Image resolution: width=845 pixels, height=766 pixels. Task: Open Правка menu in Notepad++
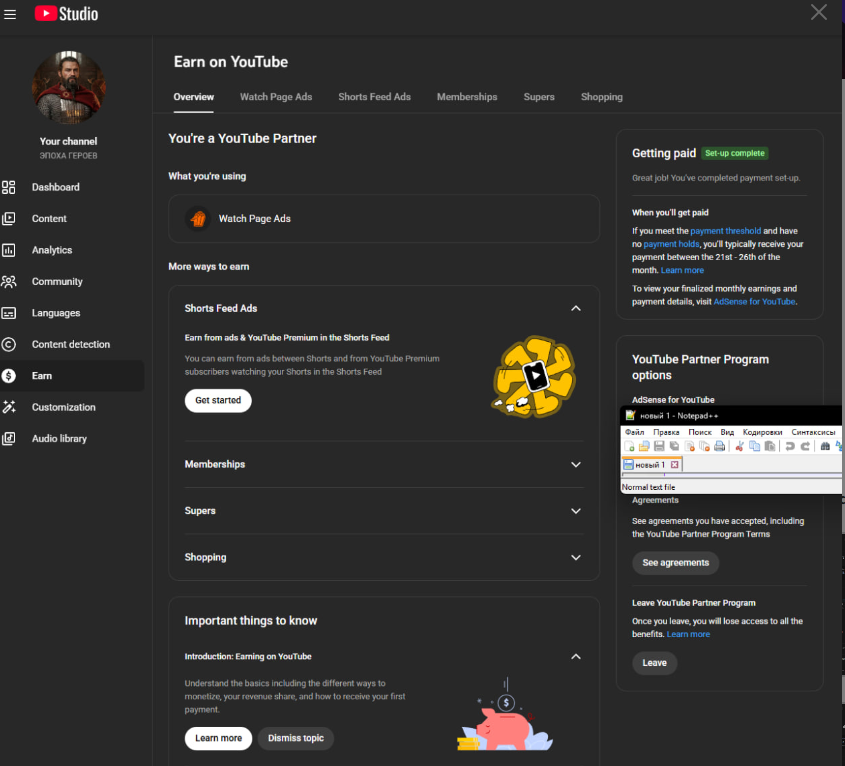tap(666, 432)
